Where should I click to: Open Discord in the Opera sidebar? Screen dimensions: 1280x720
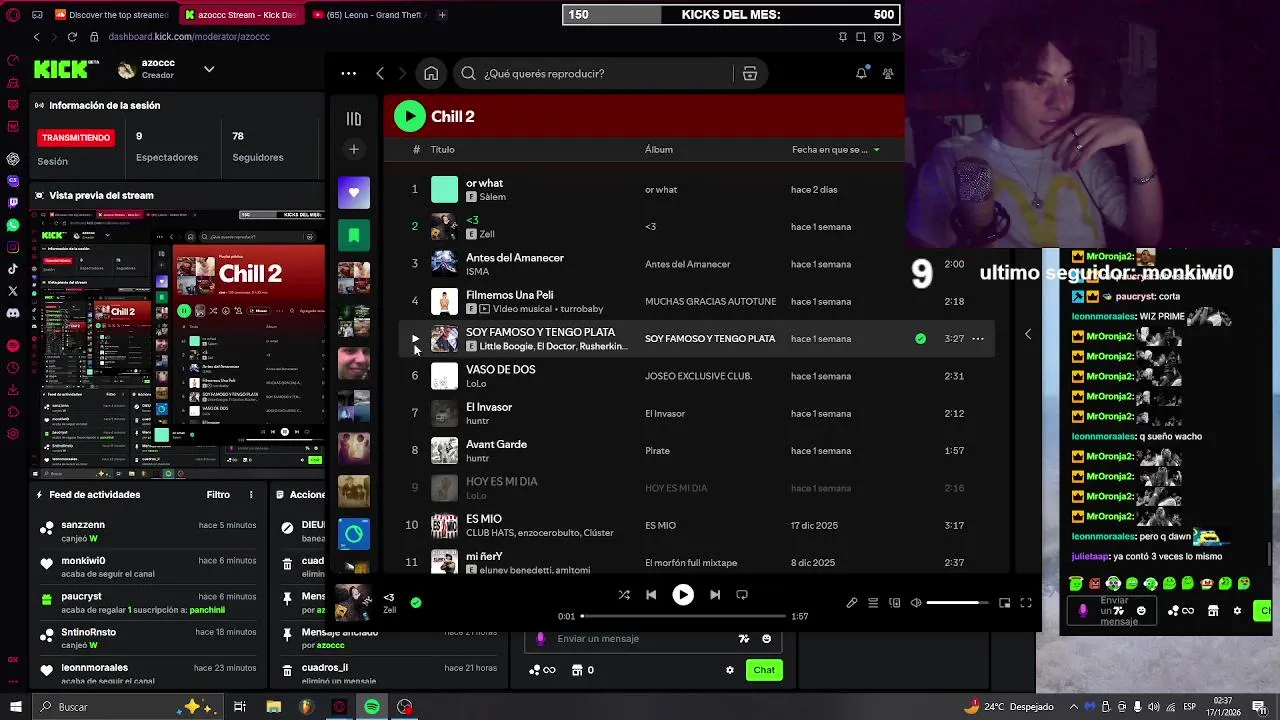coord(13,313)
